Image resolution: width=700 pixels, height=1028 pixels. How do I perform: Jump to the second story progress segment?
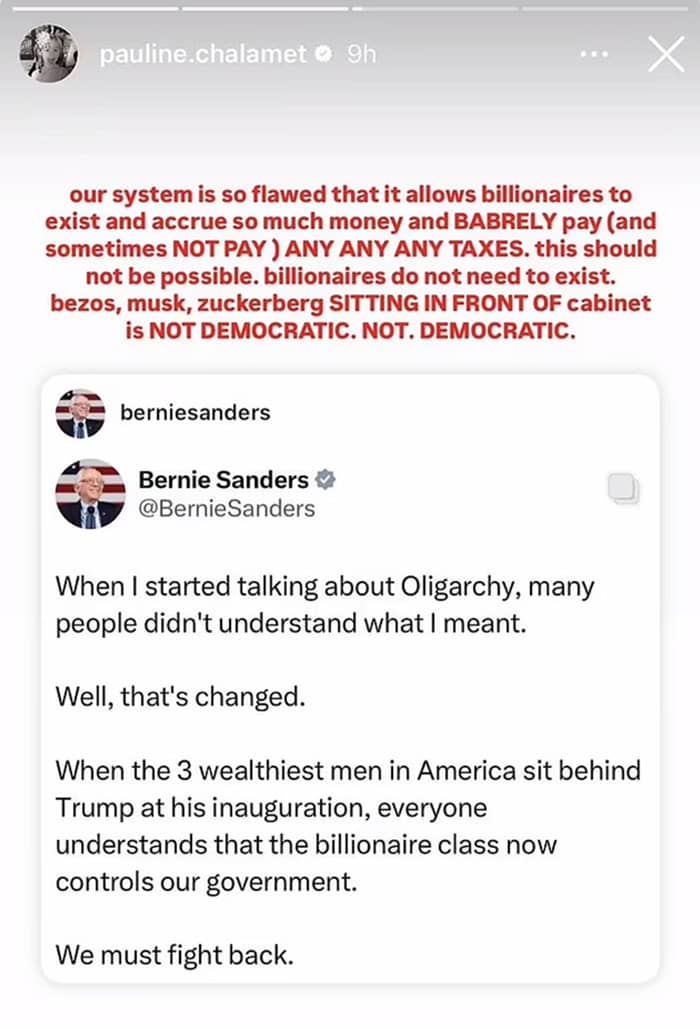265,8
